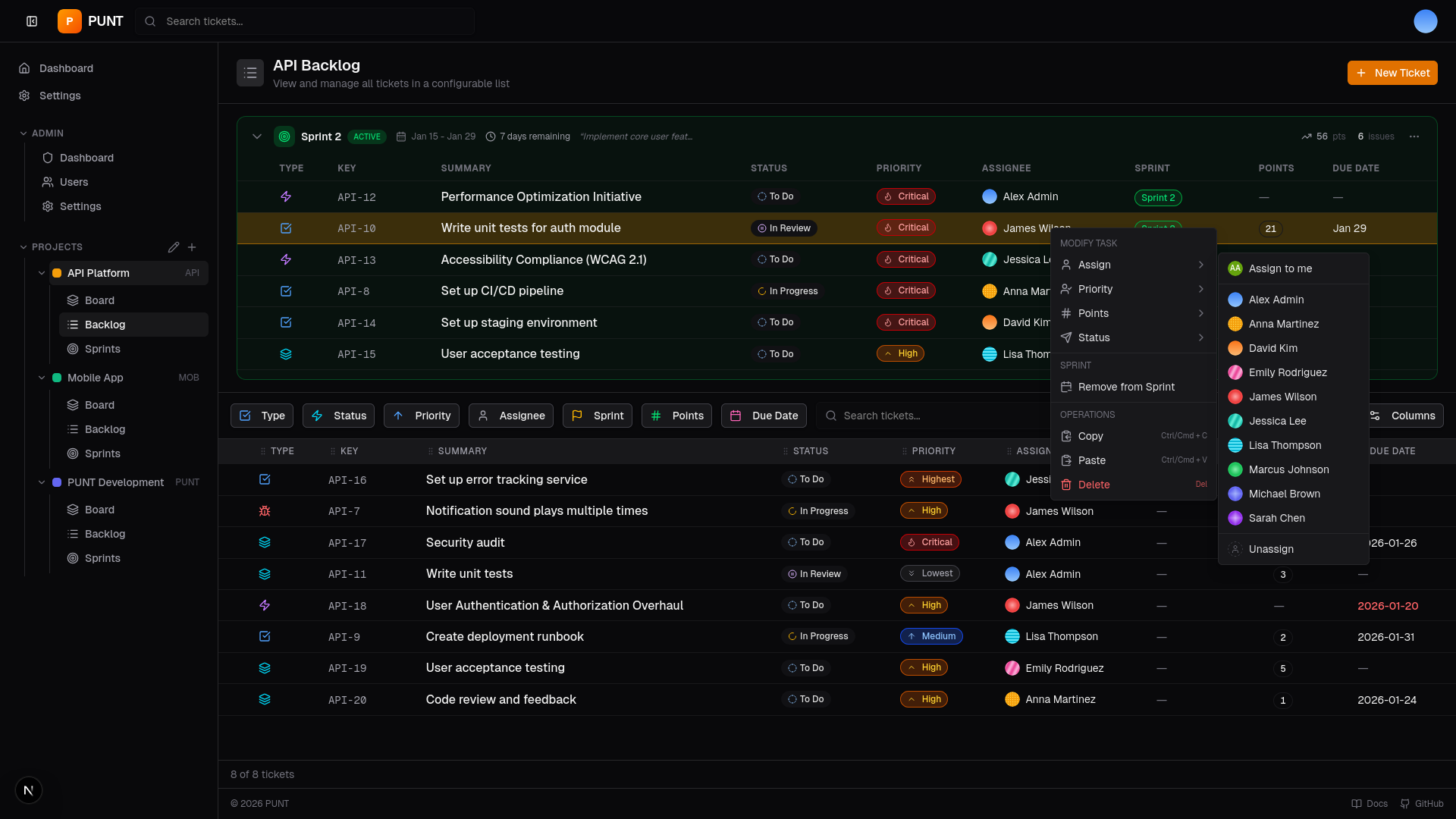Click the Search tickets input field
This screenshot has width=1456, height=819.
(x=305, y=20)
